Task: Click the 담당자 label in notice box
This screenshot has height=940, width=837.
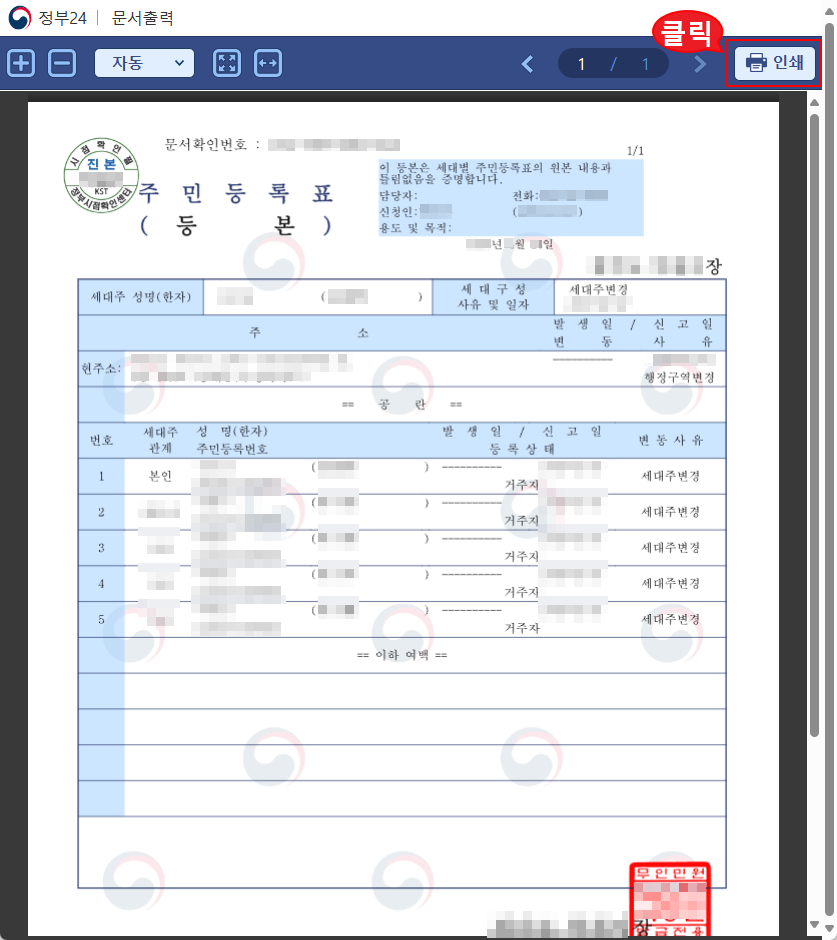Action: point(398,195)
